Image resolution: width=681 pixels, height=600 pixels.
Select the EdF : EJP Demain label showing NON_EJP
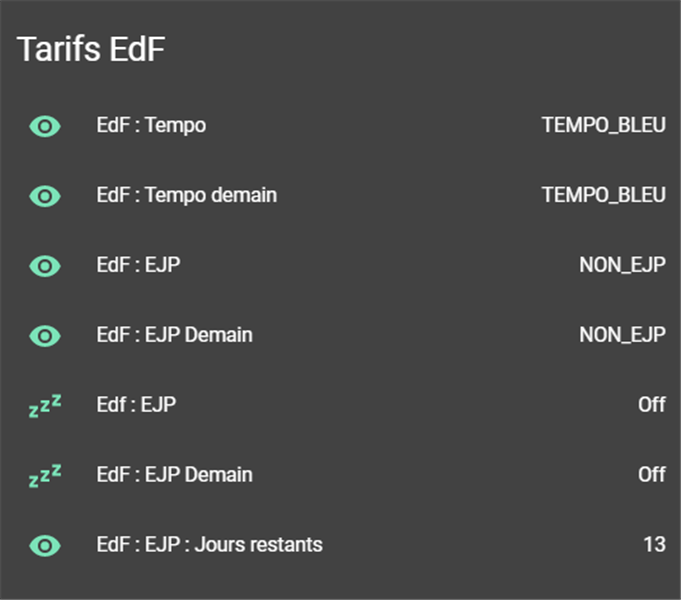click(x=174, y=335)
